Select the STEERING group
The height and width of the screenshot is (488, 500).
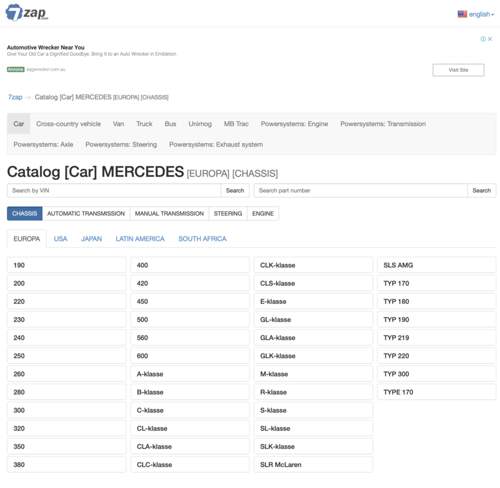(228, 213)
